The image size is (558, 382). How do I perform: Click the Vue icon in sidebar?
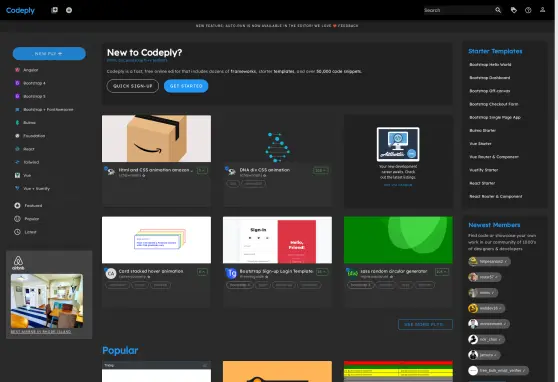[17, 175]
